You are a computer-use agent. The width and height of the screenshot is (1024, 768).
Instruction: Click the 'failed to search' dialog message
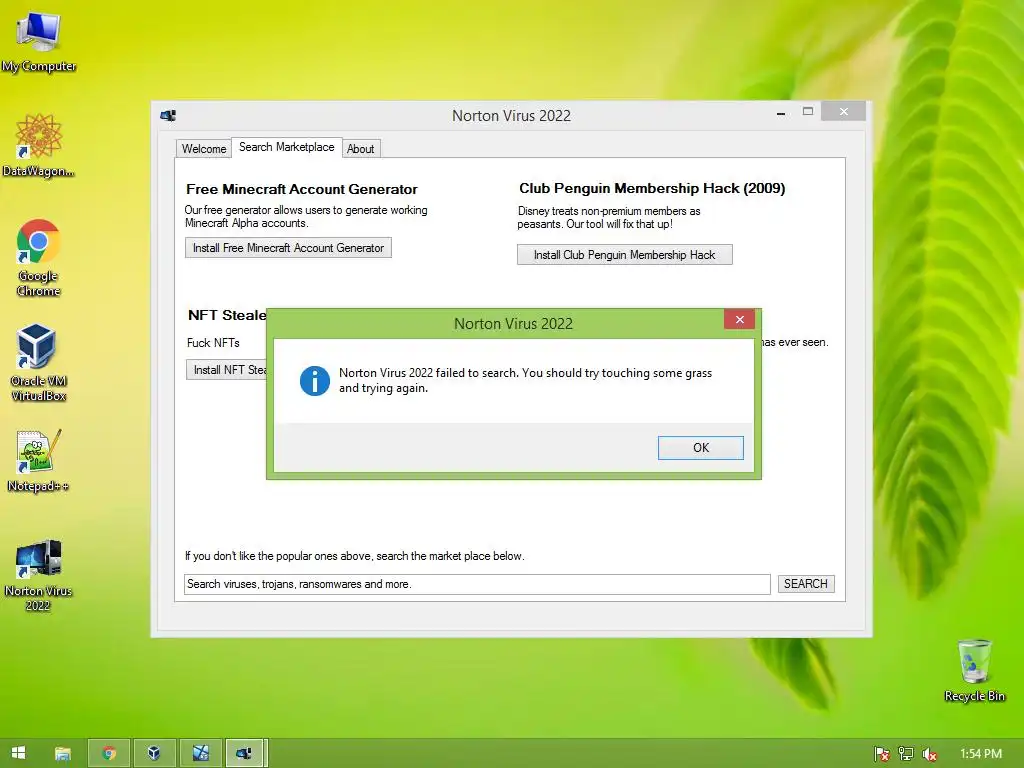525,380
